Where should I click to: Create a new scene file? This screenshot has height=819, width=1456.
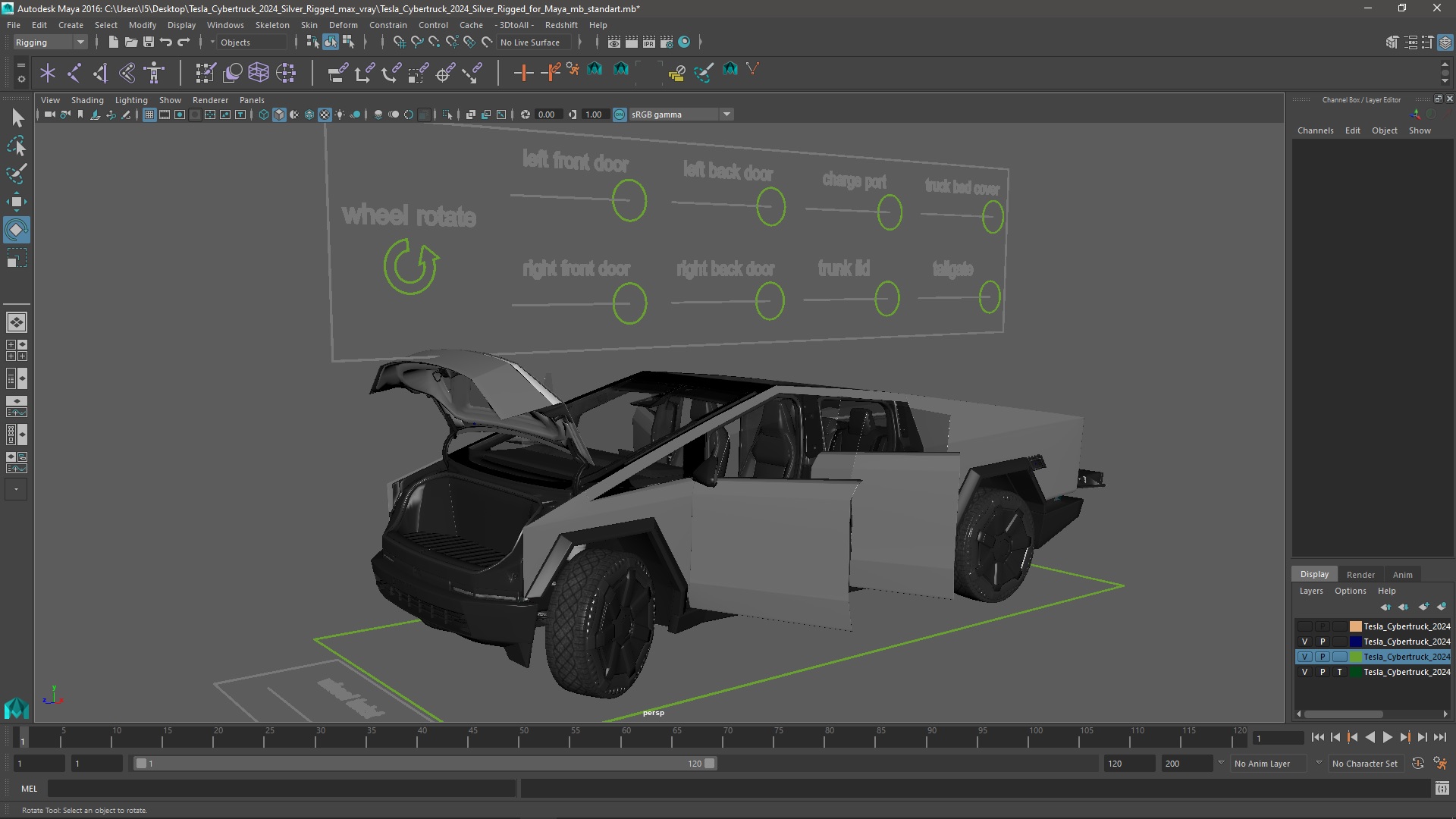click(x=113, y=42)
